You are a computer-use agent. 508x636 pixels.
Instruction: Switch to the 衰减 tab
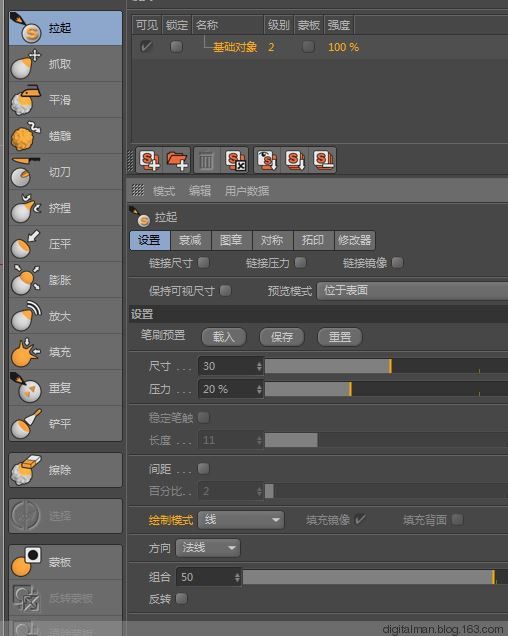191,240
